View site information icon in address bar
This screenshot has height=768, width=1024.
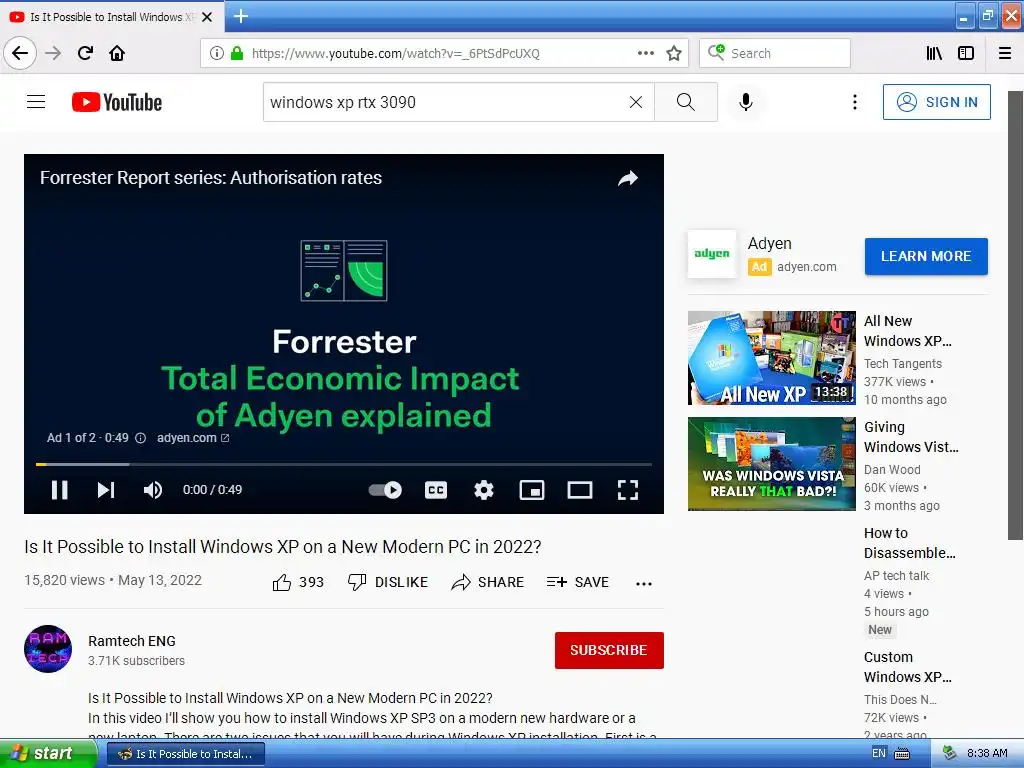coord(217,53)
